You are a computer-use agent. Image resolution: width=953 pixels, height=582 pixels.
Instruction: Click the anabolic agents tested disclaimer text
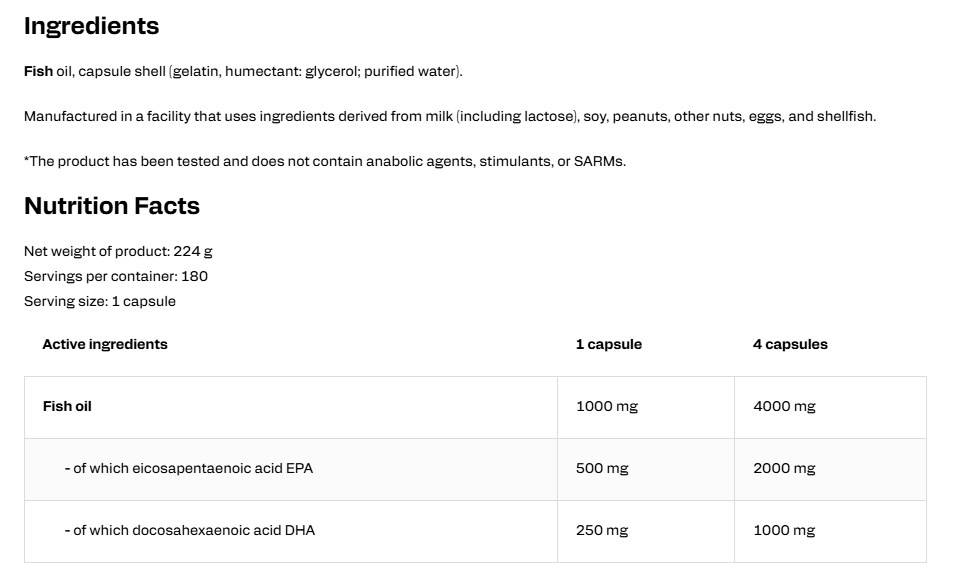pos(325,161)
